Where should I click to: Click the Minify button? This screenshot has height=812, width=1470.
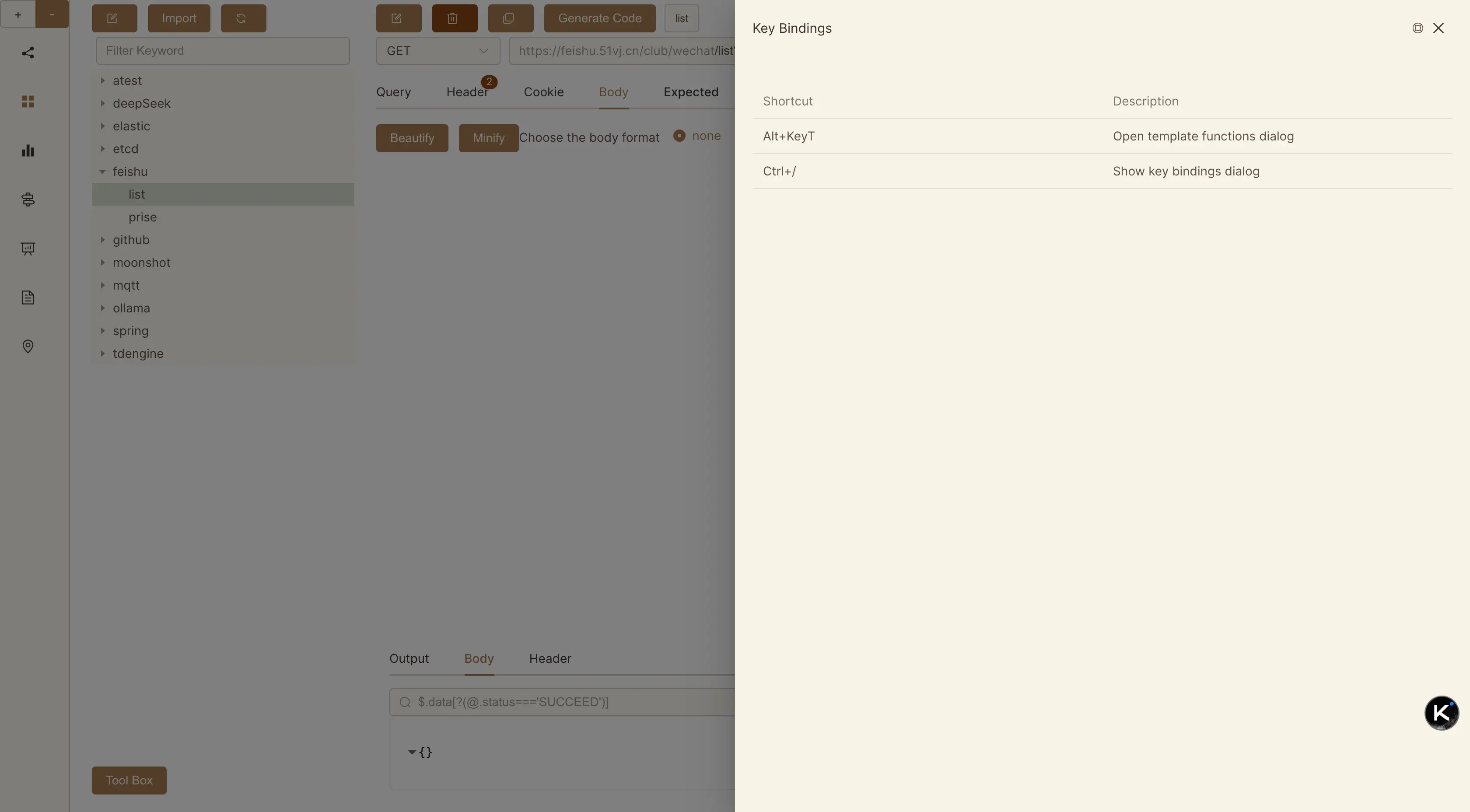pyautogui.click(x=489, y=138)
